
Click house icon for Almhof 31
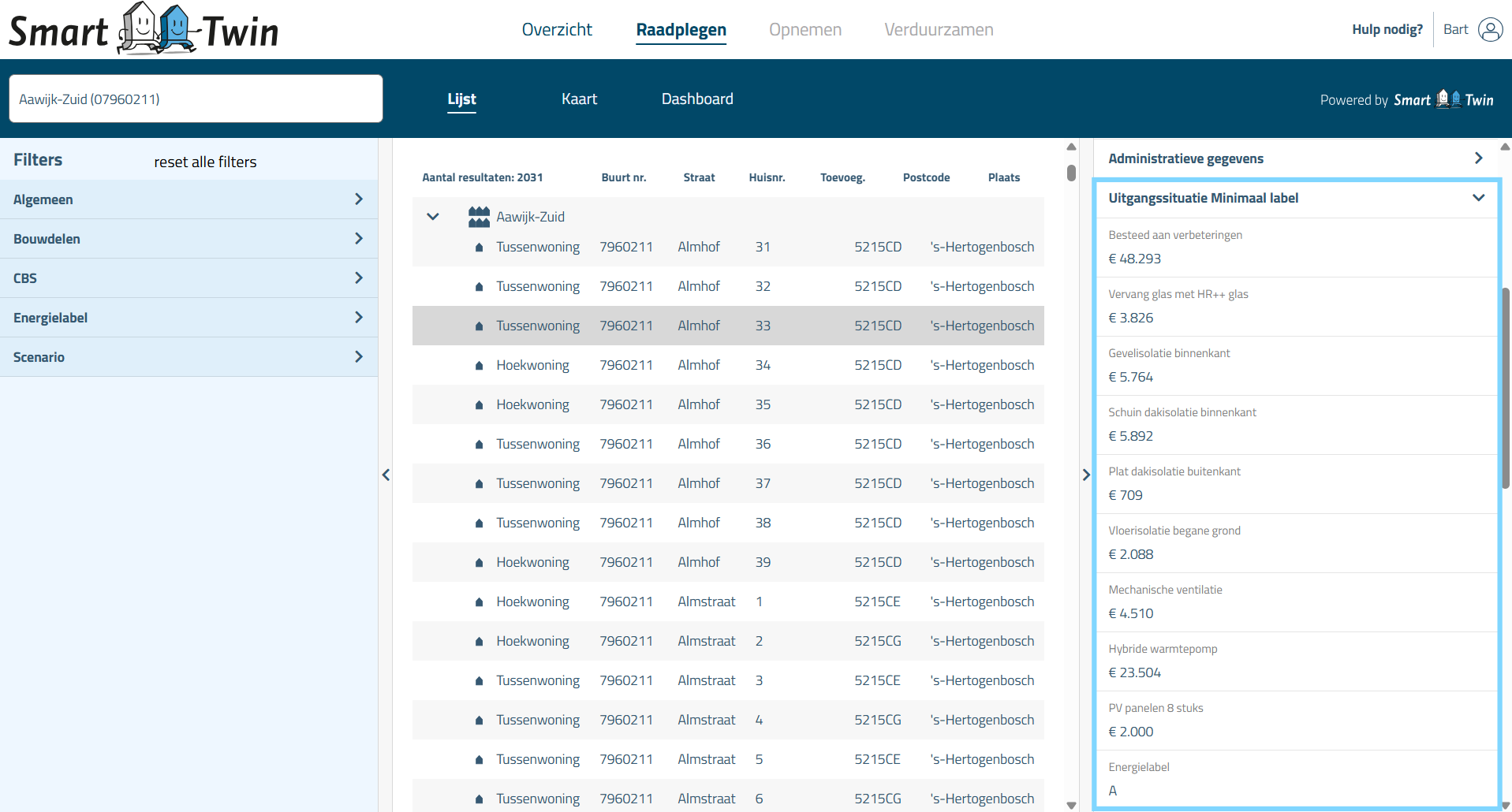(x=479, y=248)
